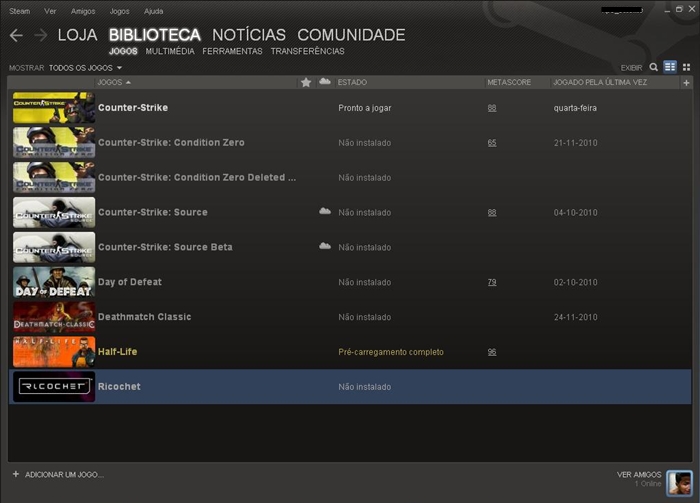
Task: Select Counter-Strike: Source title text
Action: coord(153,212)
